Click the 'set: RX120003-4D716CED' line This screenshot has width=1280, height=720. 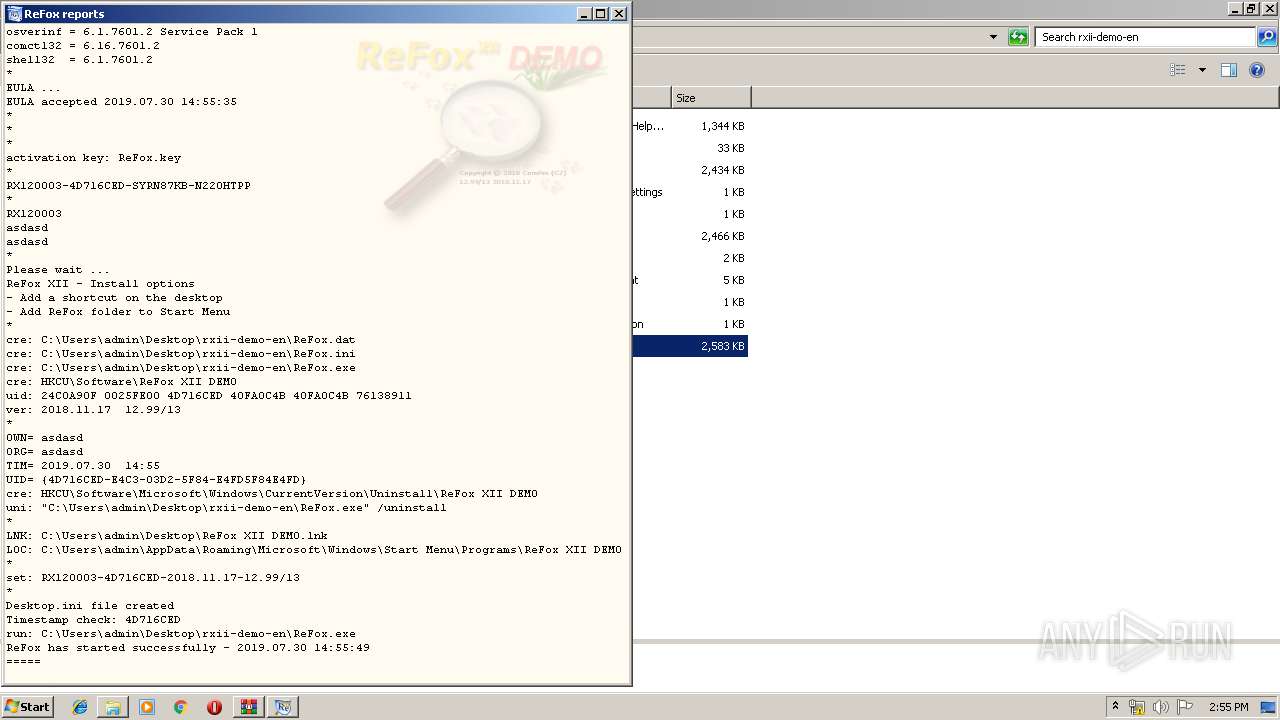pos(153,578)
